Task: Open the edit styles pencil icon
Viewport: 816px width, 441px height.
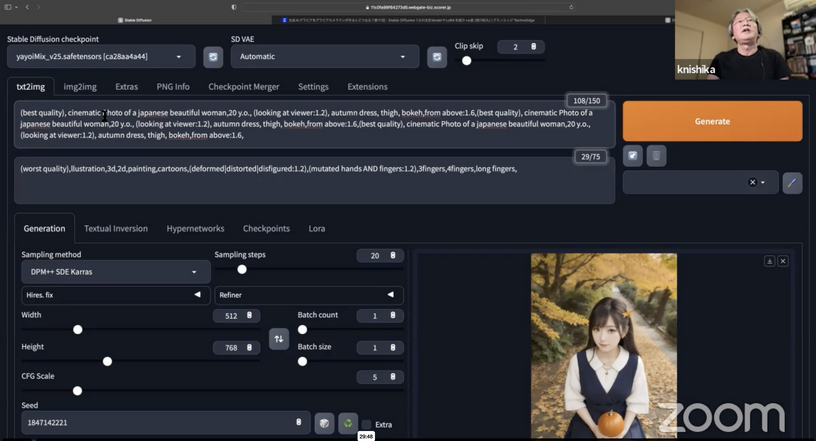Action: point(792,183)
